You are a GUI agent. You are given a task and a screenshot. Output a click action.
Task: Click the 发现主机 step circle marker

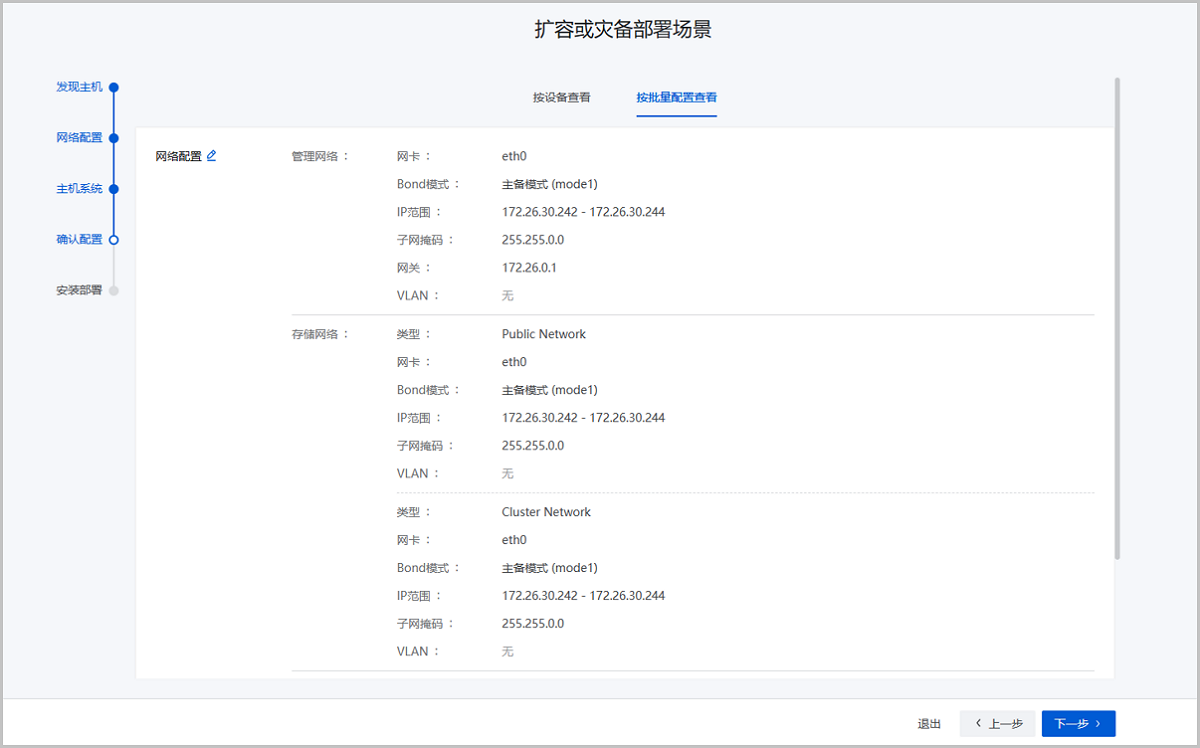pyautogui.click(x=114, y=88)
